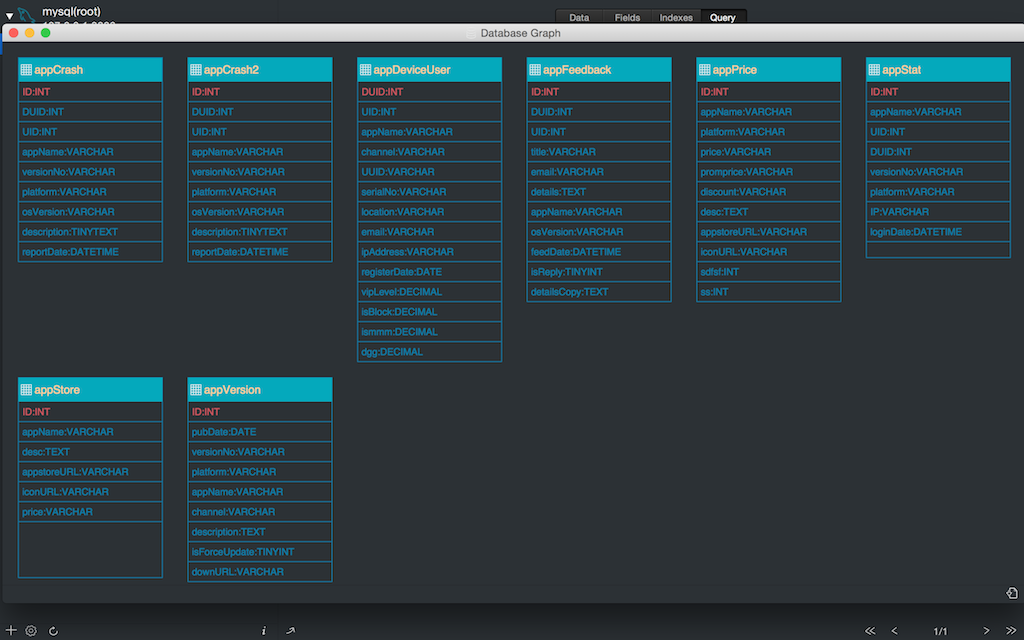Click the refresh icon in bottom bar
Viewport: 1024px width, 640px height.
click(x=53, y=631)
